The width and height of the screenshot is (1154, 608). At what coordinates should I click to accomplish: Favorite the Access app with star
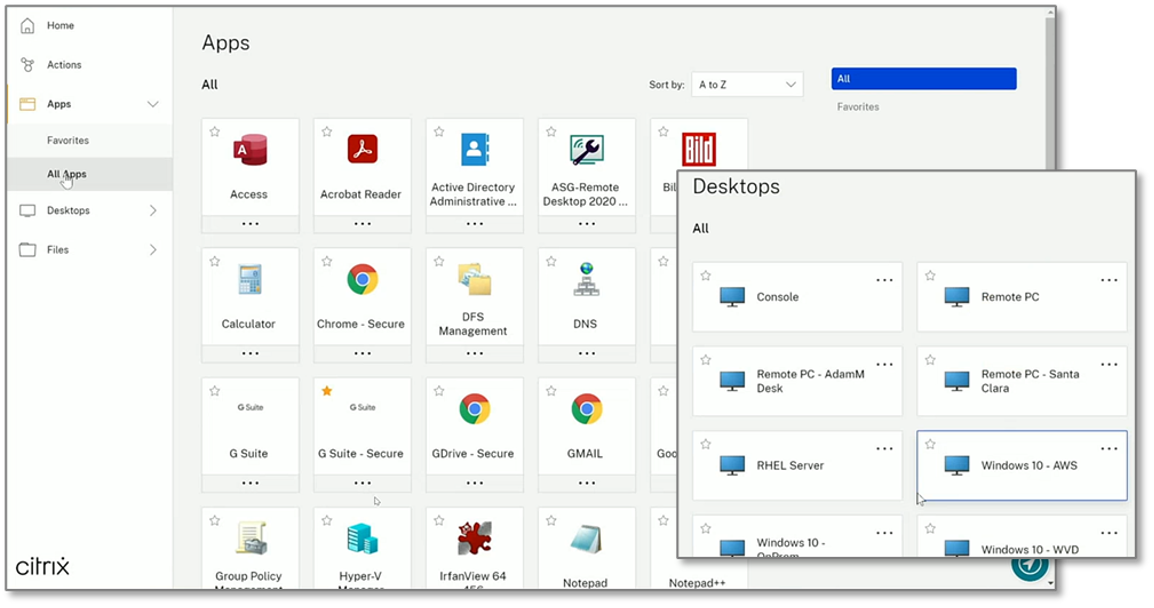(x=215, y=132)
